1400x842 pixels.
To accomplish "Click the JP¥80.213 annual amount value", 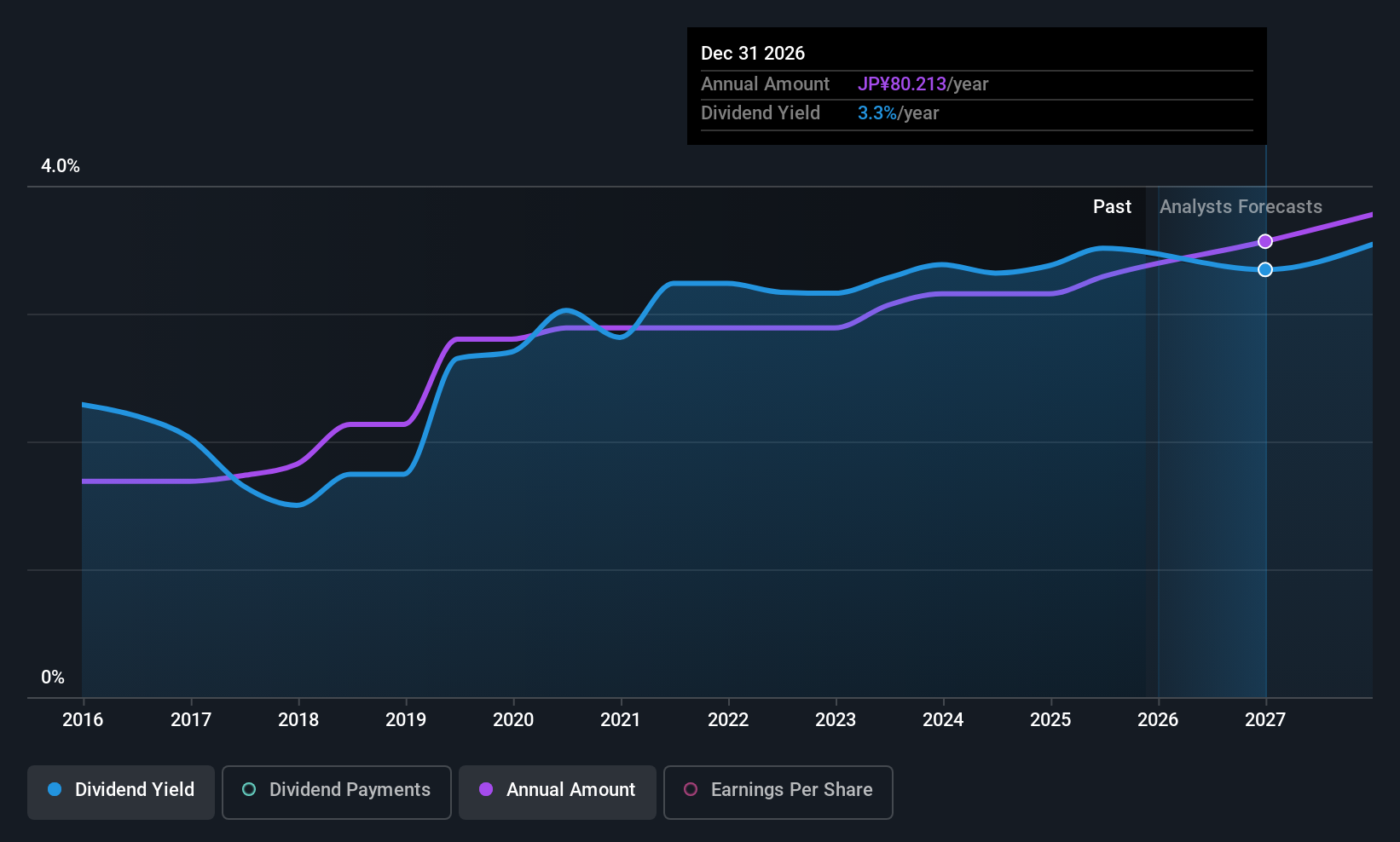I will tap(902, 84).
